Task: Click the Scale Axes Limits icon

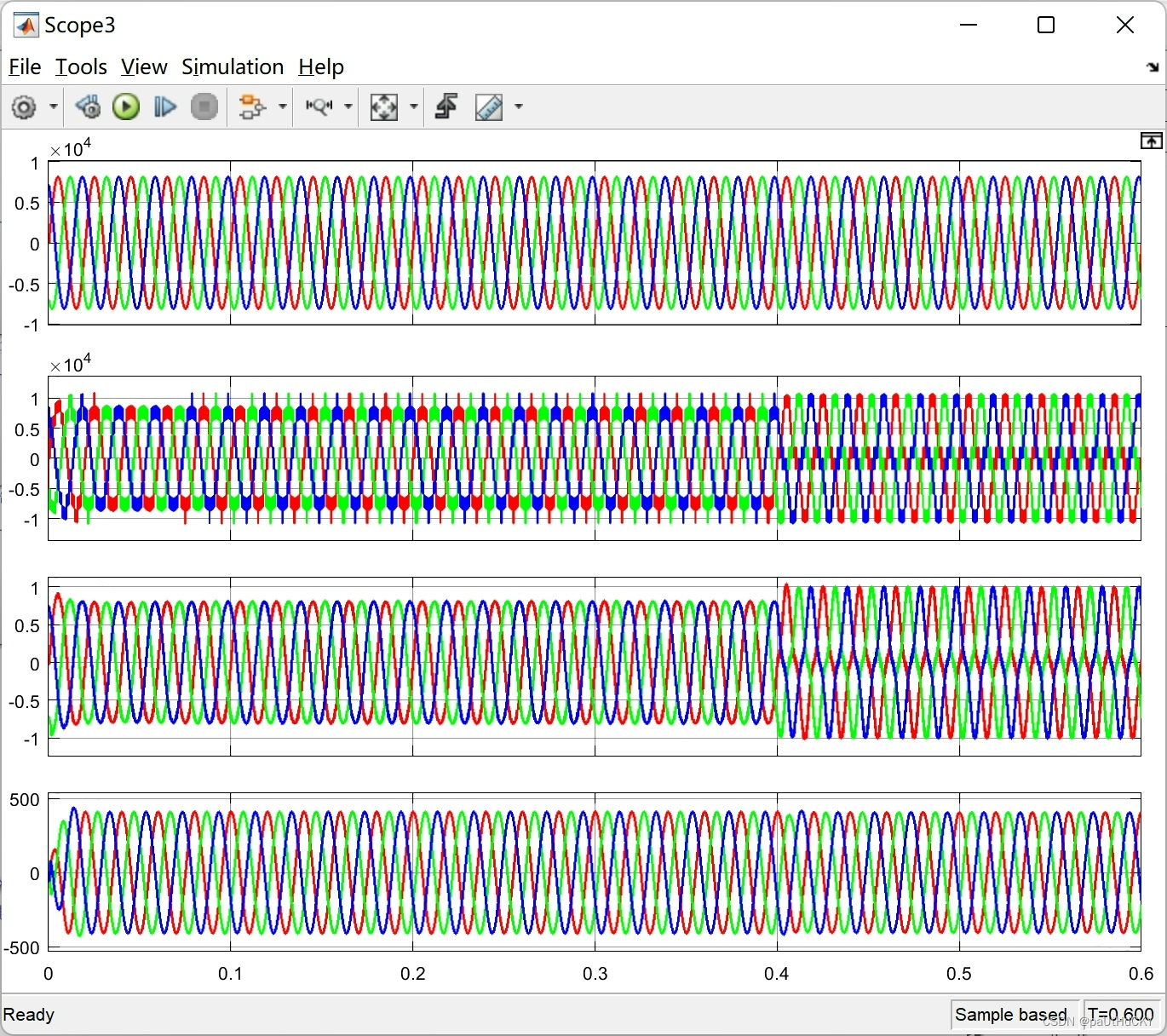Action: 384,107
